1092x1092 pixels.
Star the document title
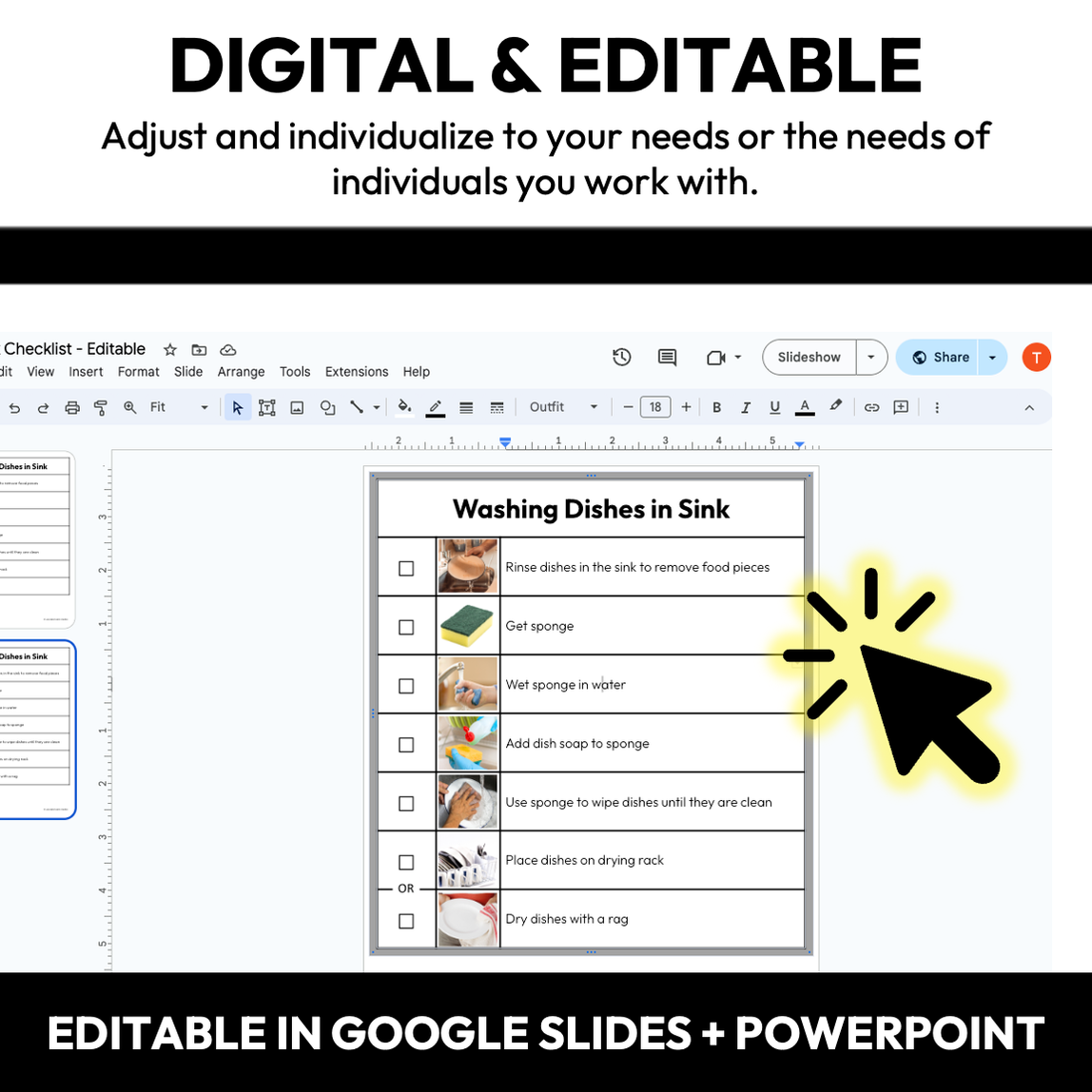(x=170, y=350)
